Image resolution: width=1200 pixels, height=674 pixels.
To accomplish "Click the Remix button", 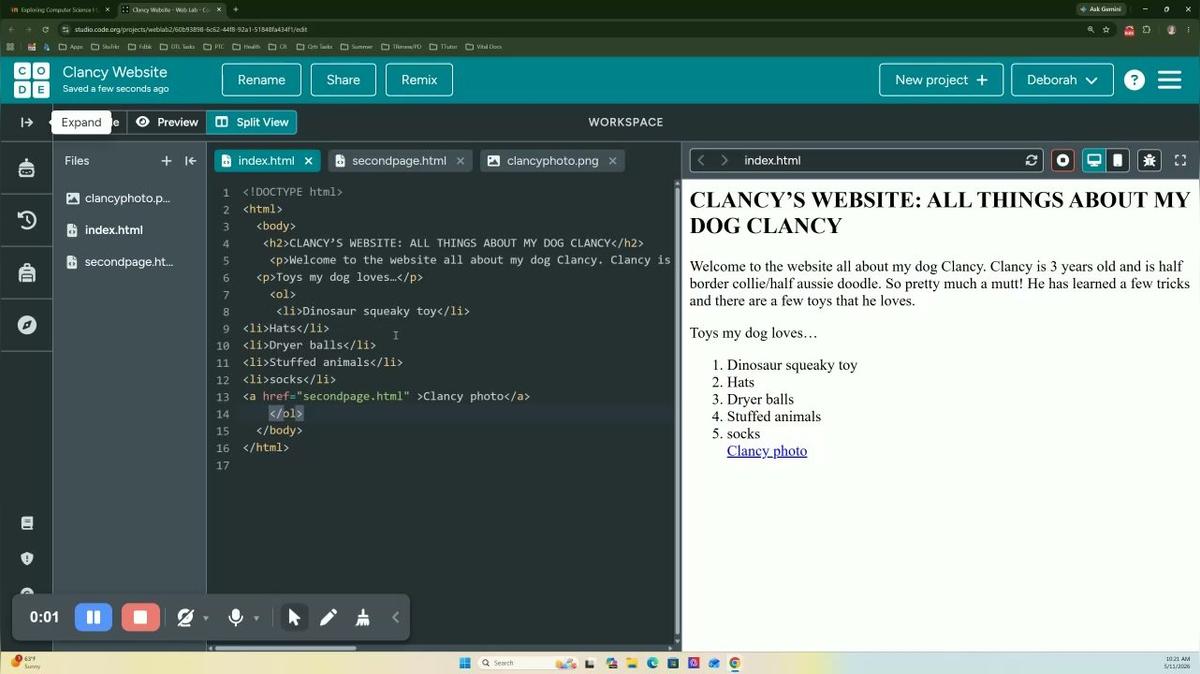I will point(419,80).
